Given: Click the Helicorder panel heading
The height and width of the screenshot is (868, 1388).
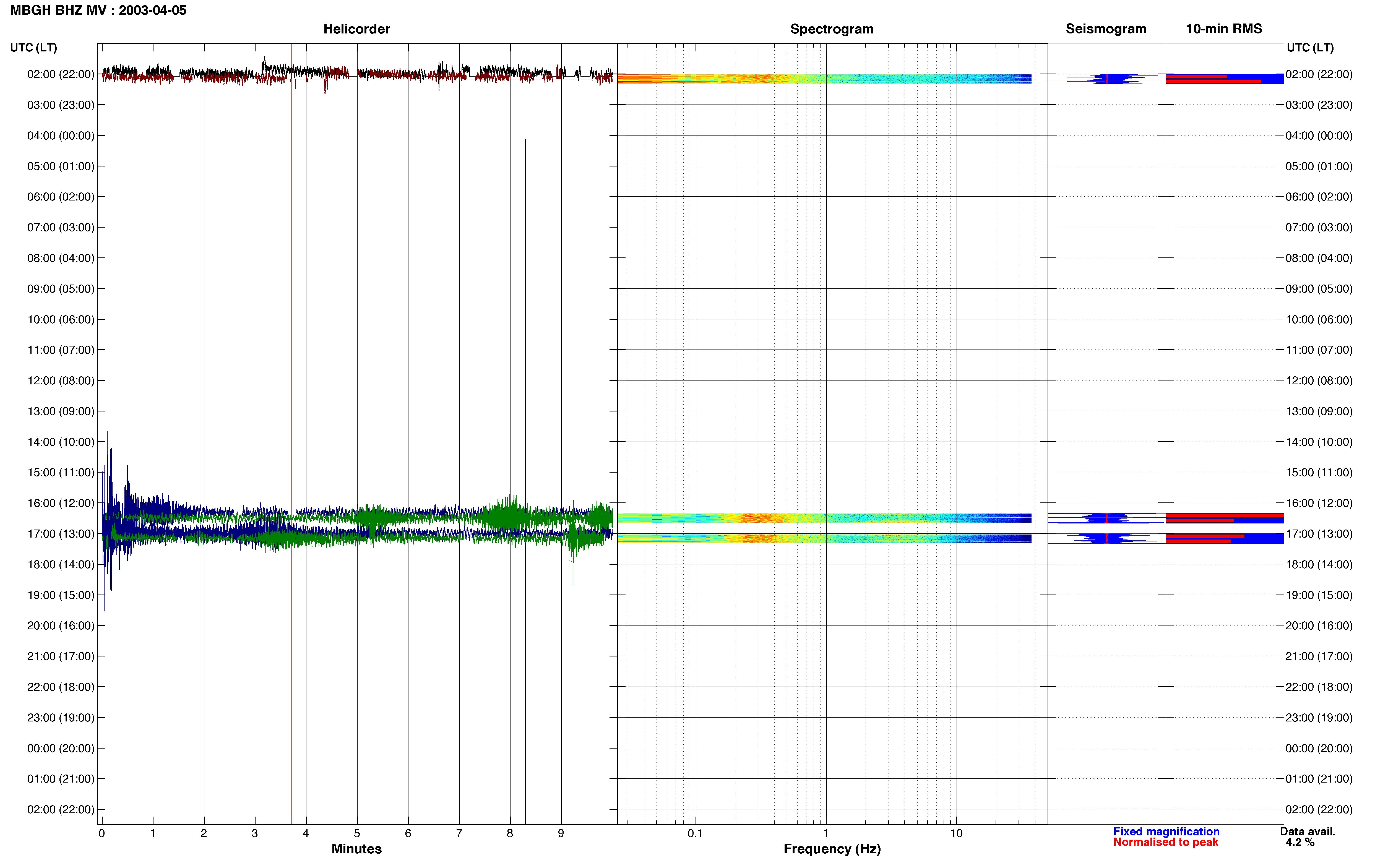Looking at the screenshot, I should 356,29.
